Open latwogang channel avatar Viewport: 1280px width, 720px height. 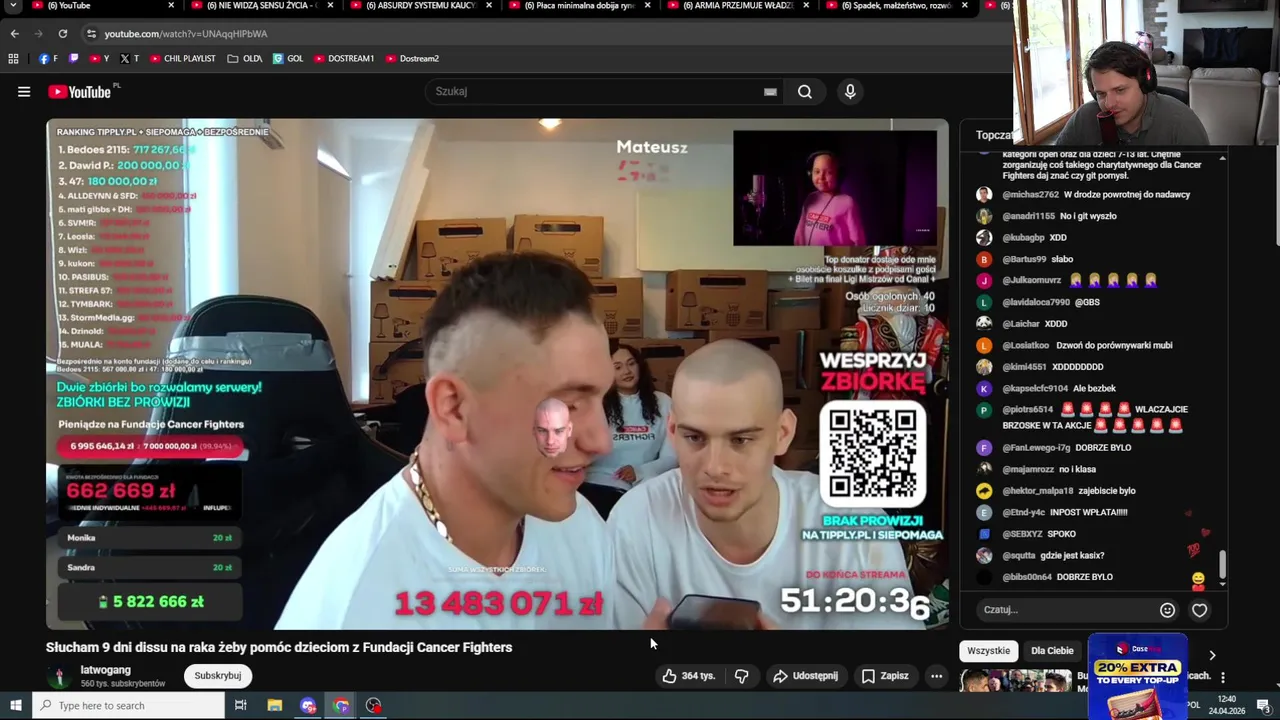point(59,677)
